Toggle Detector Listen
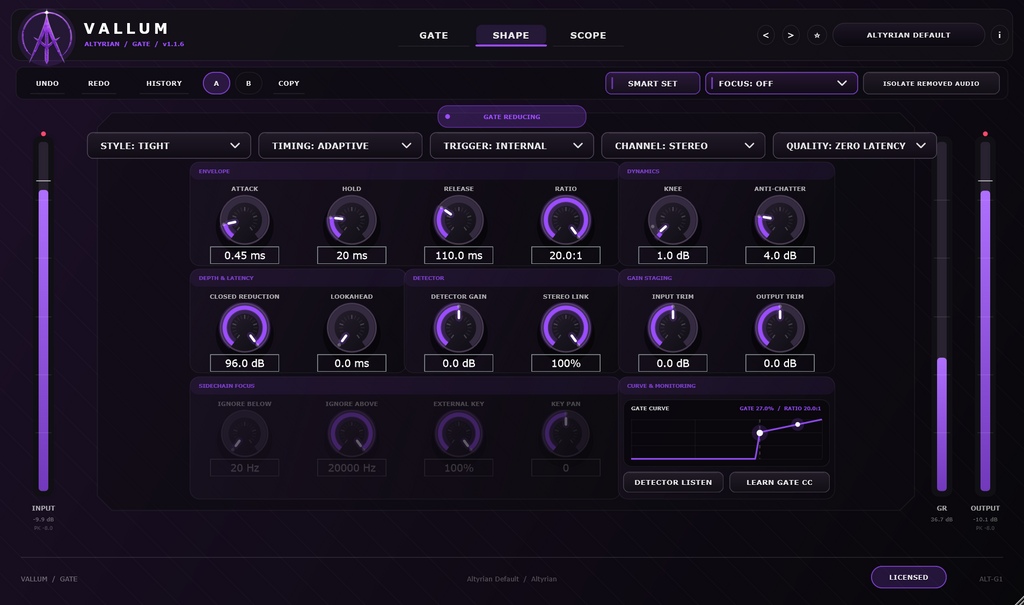1024x605 pixels. coord(673,482)
